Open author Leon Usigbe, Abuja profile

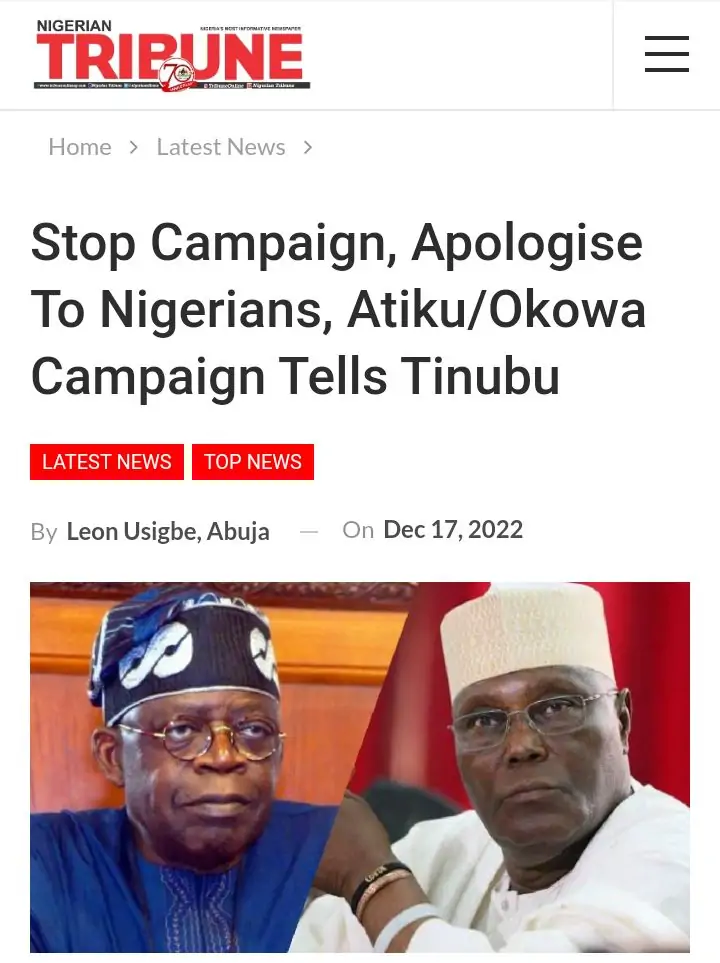point(168,531)
